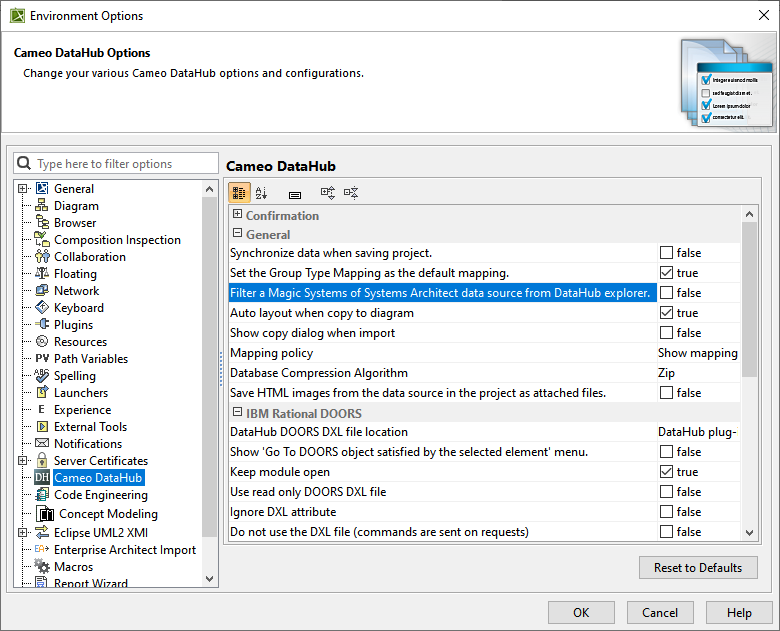Uncheck Keep module open

pyautogui.click(x=666, y=472)
